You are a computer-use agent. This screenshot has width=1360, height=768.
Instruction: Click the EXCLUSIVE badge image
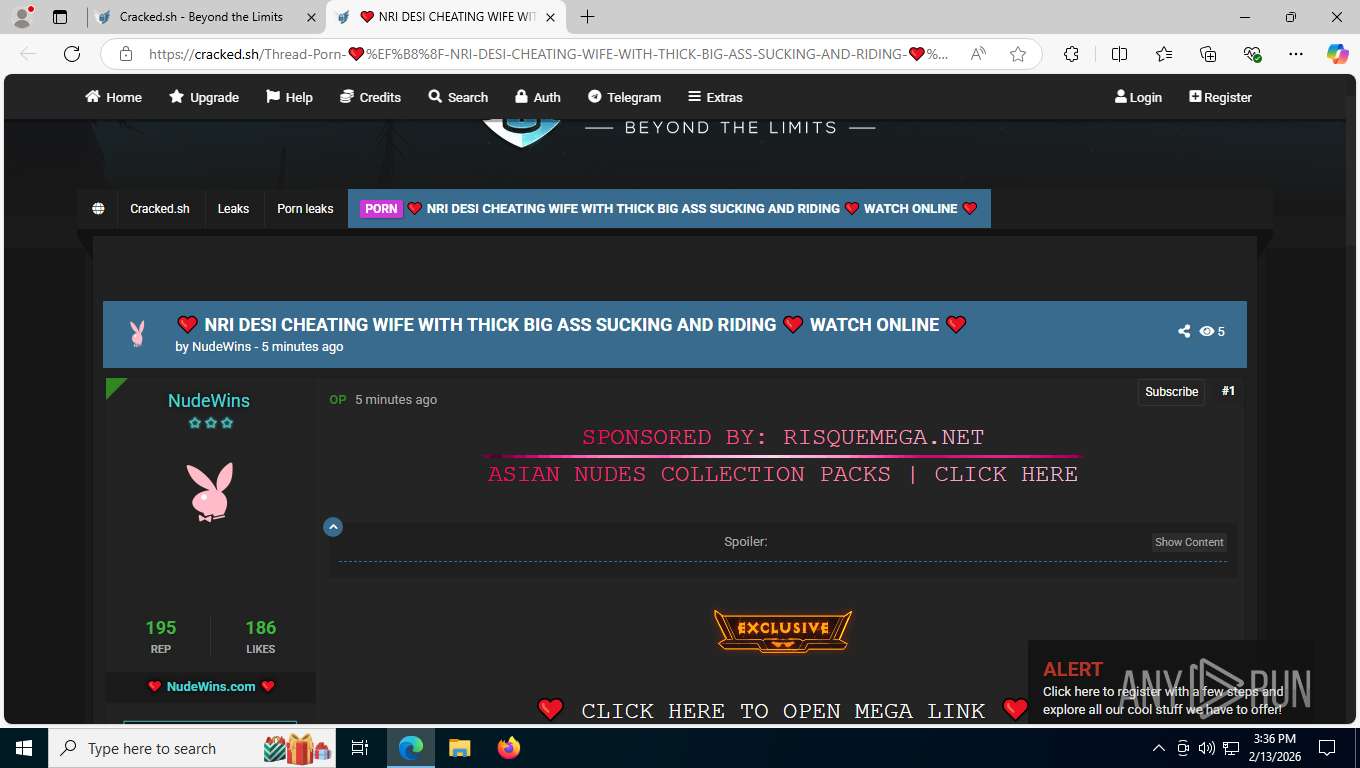point(783,631)
